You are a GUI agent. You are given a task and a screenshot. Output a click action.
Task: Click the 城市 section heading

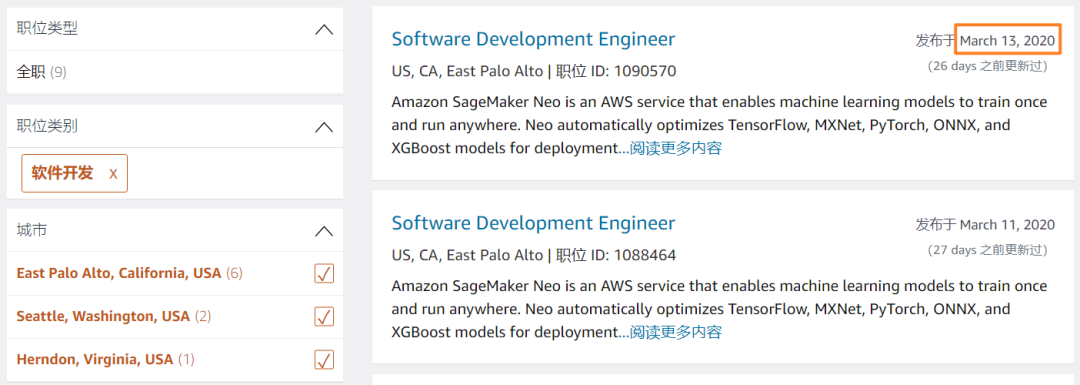point(32,230)
